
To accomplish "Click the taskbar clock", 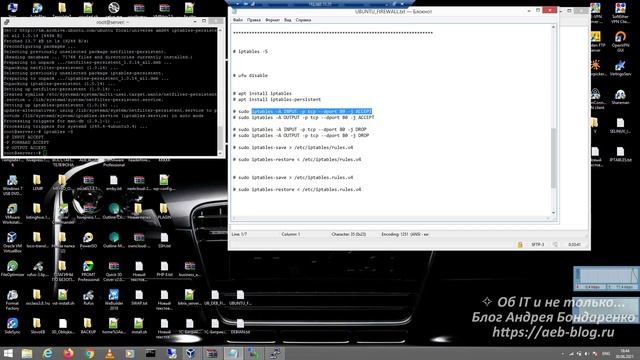I will [x=624, y=353].
